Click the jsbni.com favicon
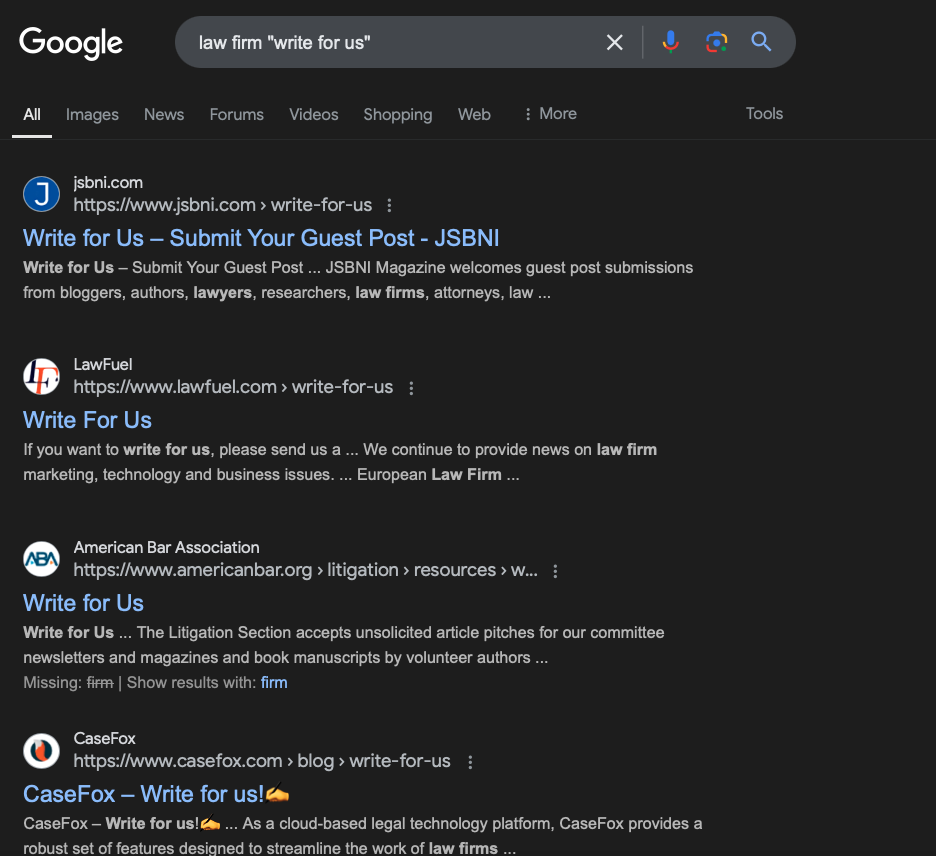936x856 pixels. click(x=41, y=194)
